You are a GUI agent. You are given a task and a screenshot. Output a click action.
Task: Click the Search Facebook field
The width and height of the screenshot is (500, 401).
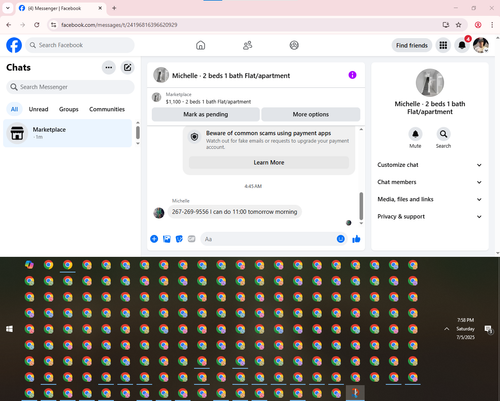80,45
